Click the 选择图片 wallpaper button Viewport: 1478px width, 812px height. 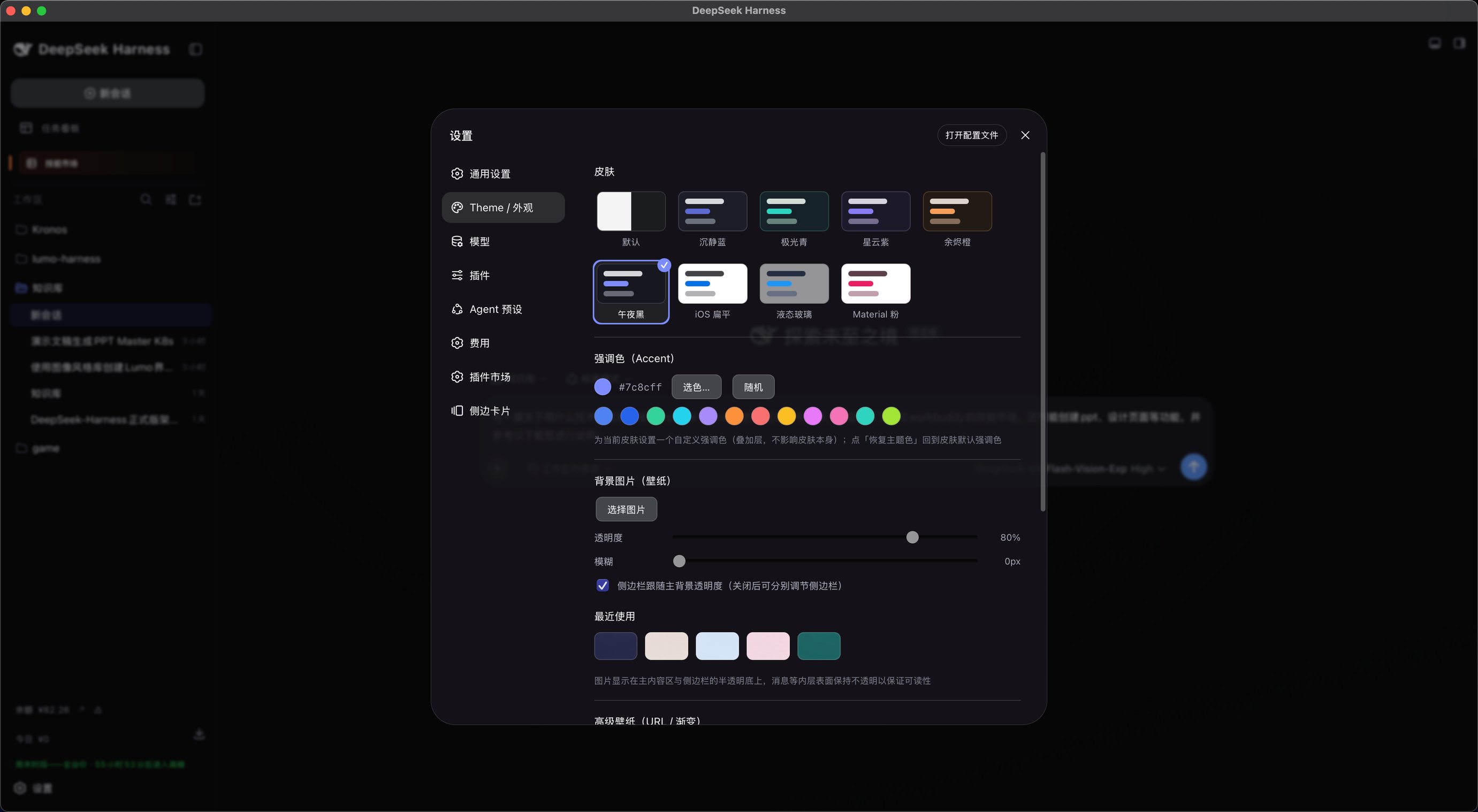point(626,509)
